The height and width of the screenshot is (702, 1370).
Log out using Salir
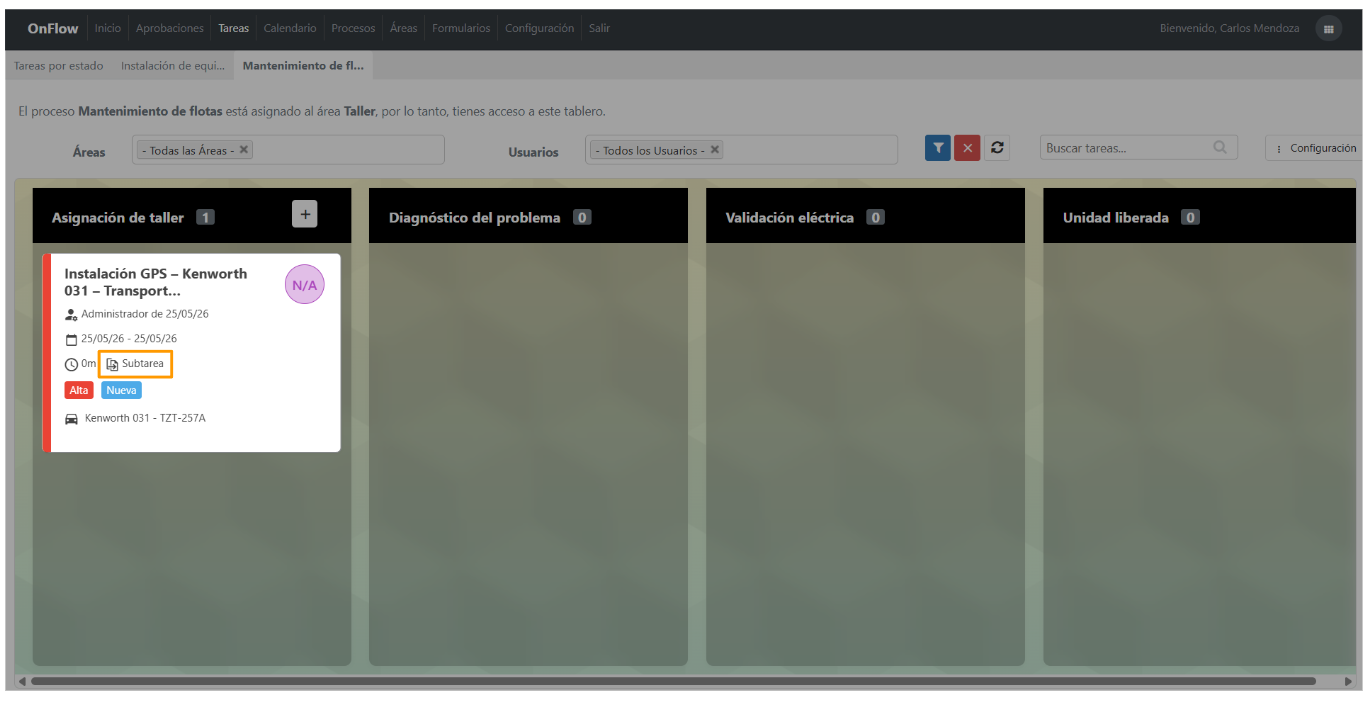click(599, 29)
